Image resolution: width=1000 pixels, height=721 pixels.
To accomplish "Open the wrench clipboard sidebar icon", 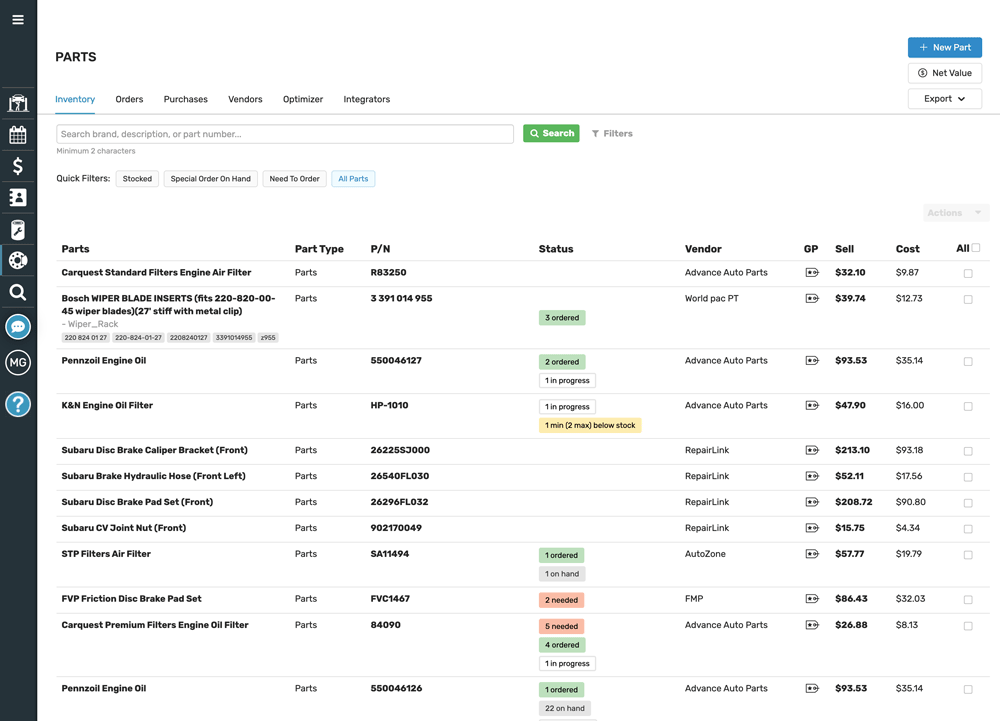I will point(18,229).
